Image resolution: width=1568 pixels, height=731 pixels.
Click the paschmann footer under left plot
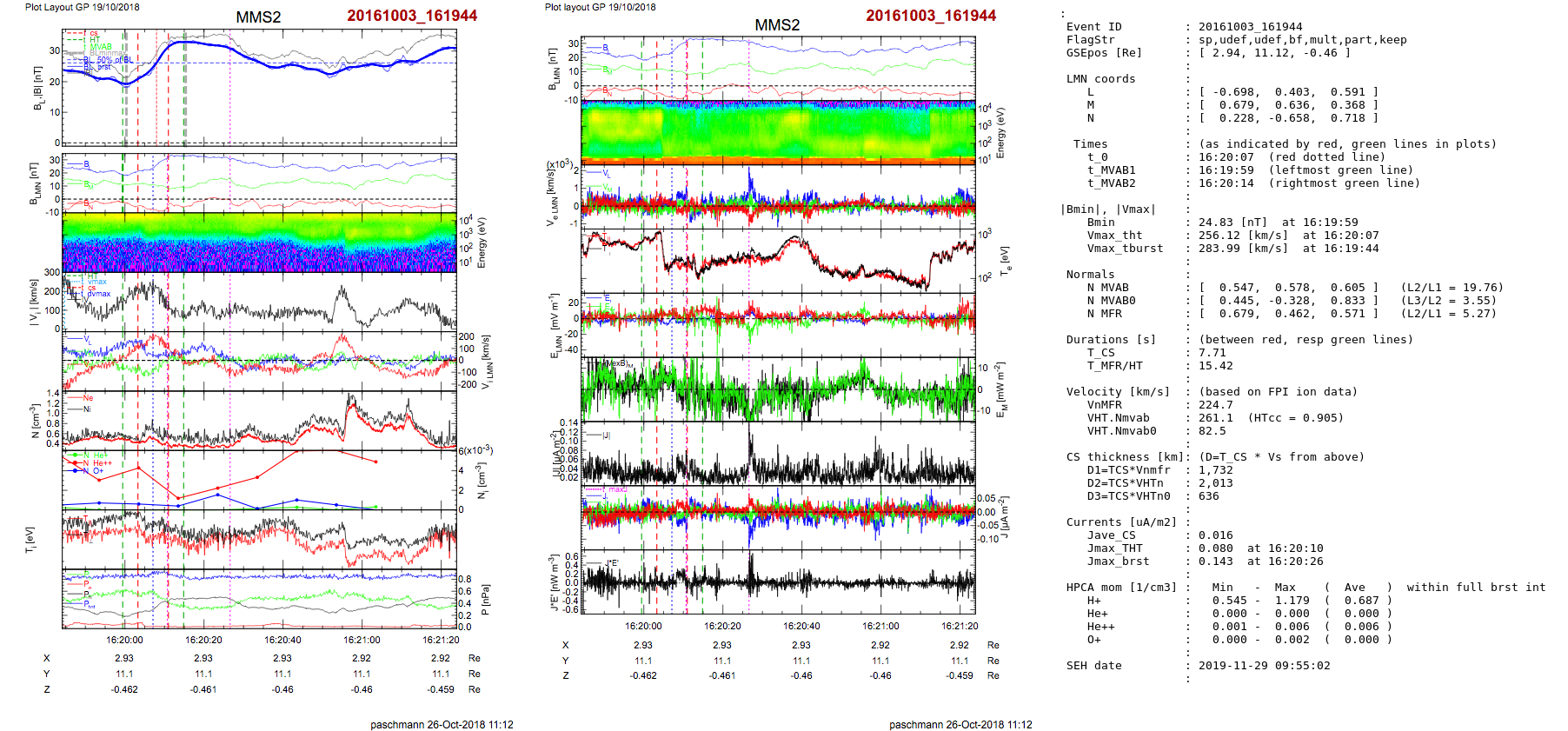point(442,725)
